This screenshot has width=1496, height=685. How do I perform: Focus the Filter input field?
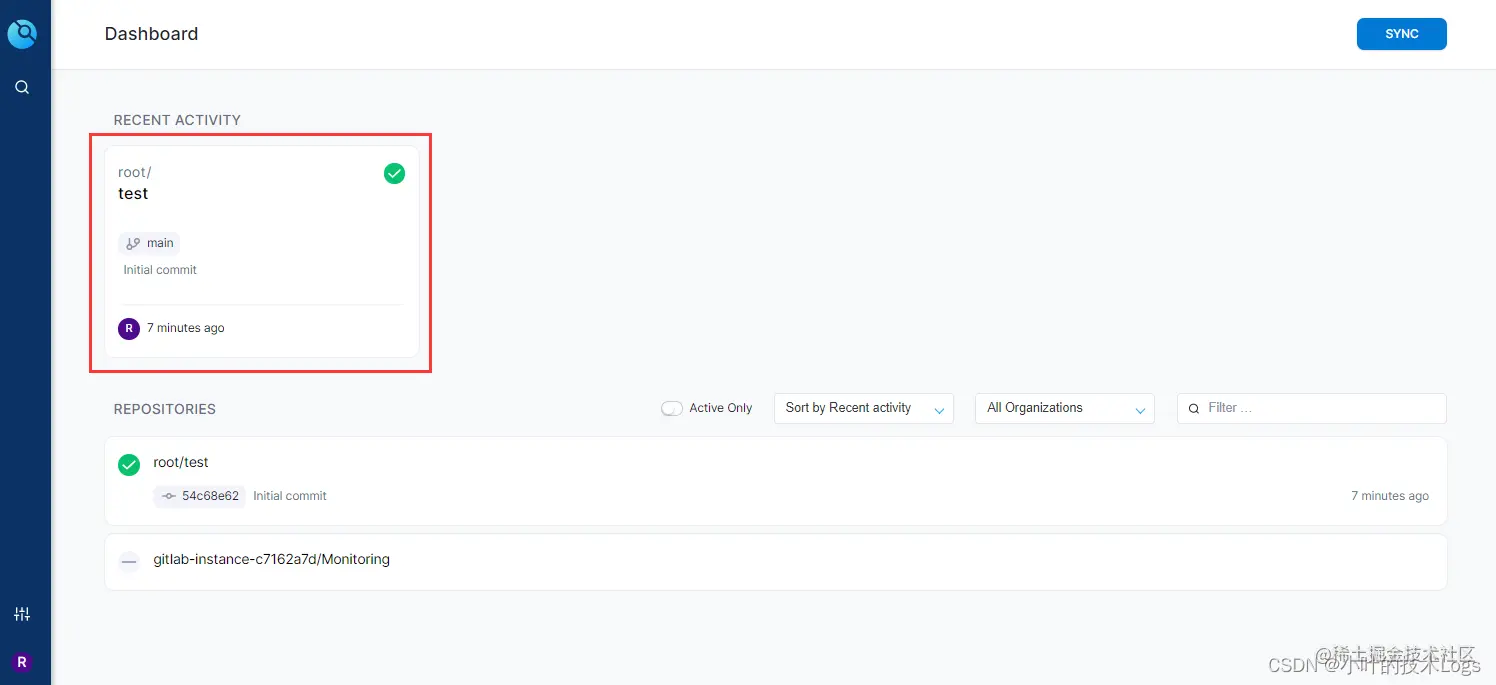tap(1312, 408)
